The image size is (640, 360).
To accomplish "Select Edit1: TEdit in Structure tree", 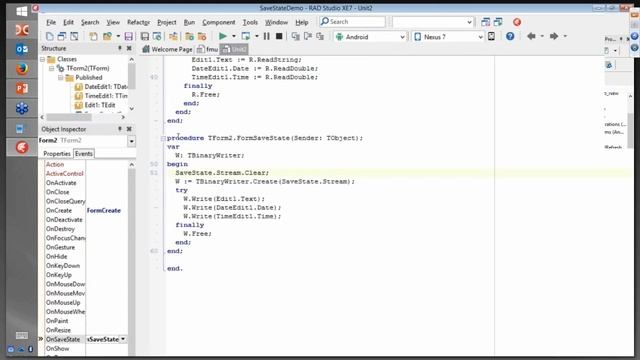I will click(95, 105).
